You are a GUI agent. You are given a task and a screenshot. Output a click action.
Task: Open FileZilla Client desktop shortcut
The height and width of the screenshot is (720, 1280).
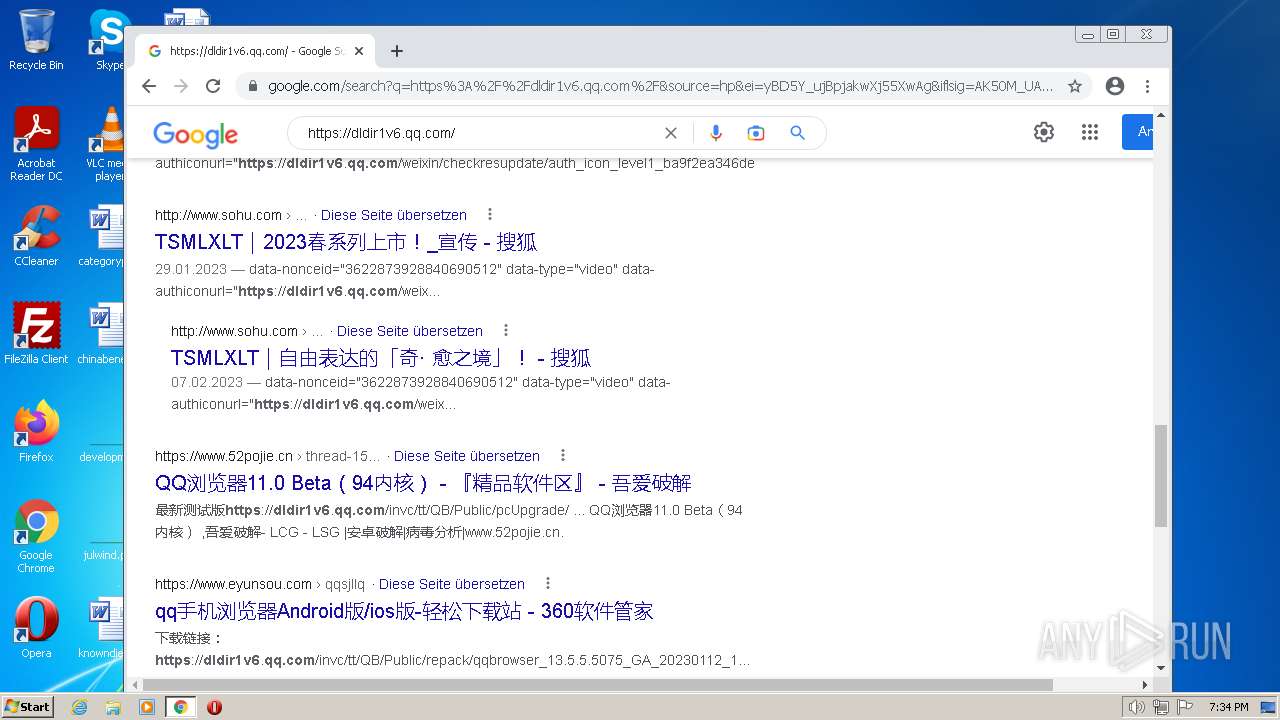coord(36,334)
